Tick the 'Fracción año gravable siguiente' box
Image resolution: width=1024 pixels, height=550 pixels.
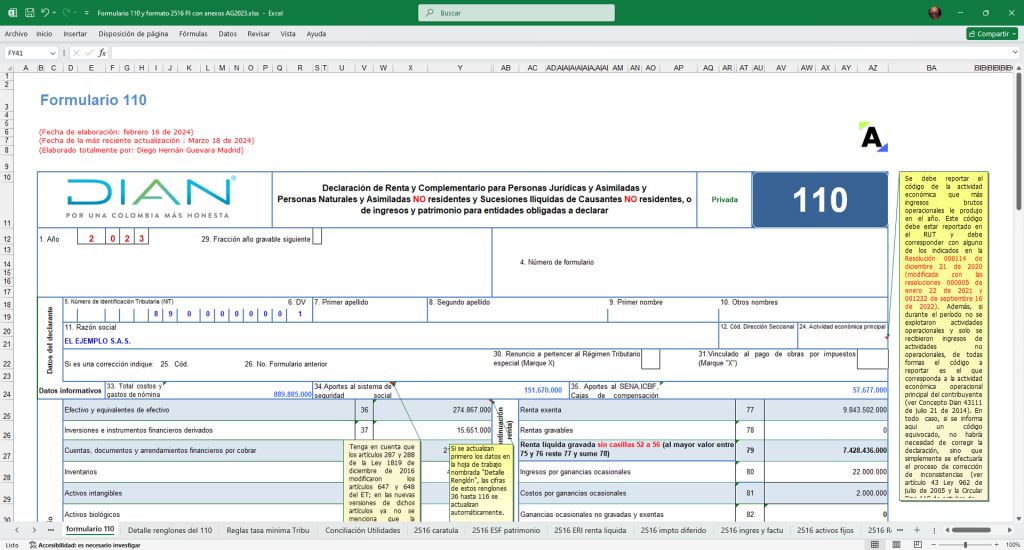tap(317, 236)
